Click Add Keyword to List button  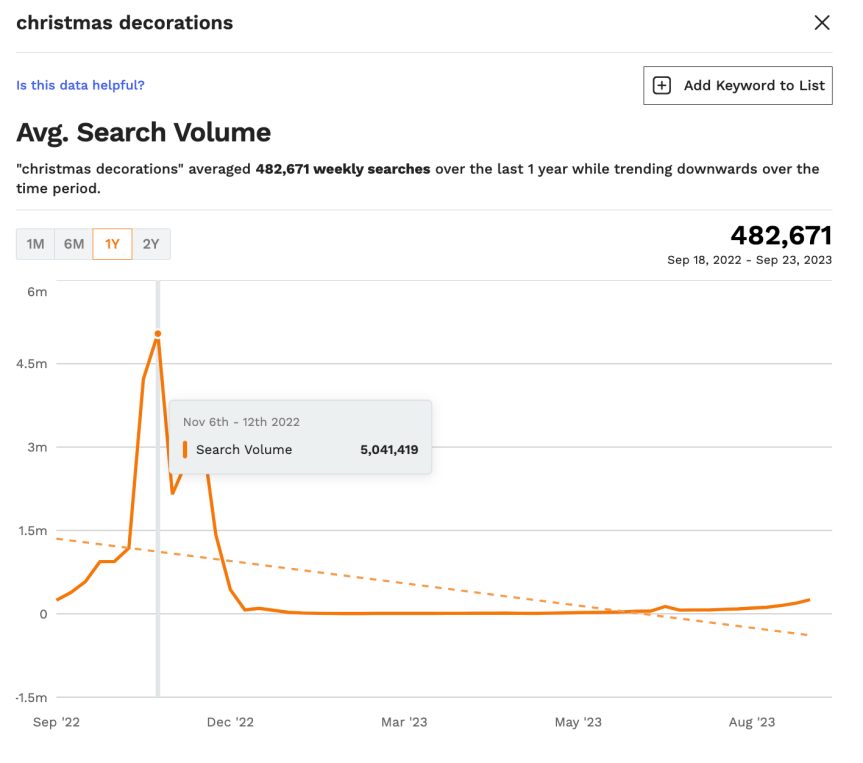738,86
